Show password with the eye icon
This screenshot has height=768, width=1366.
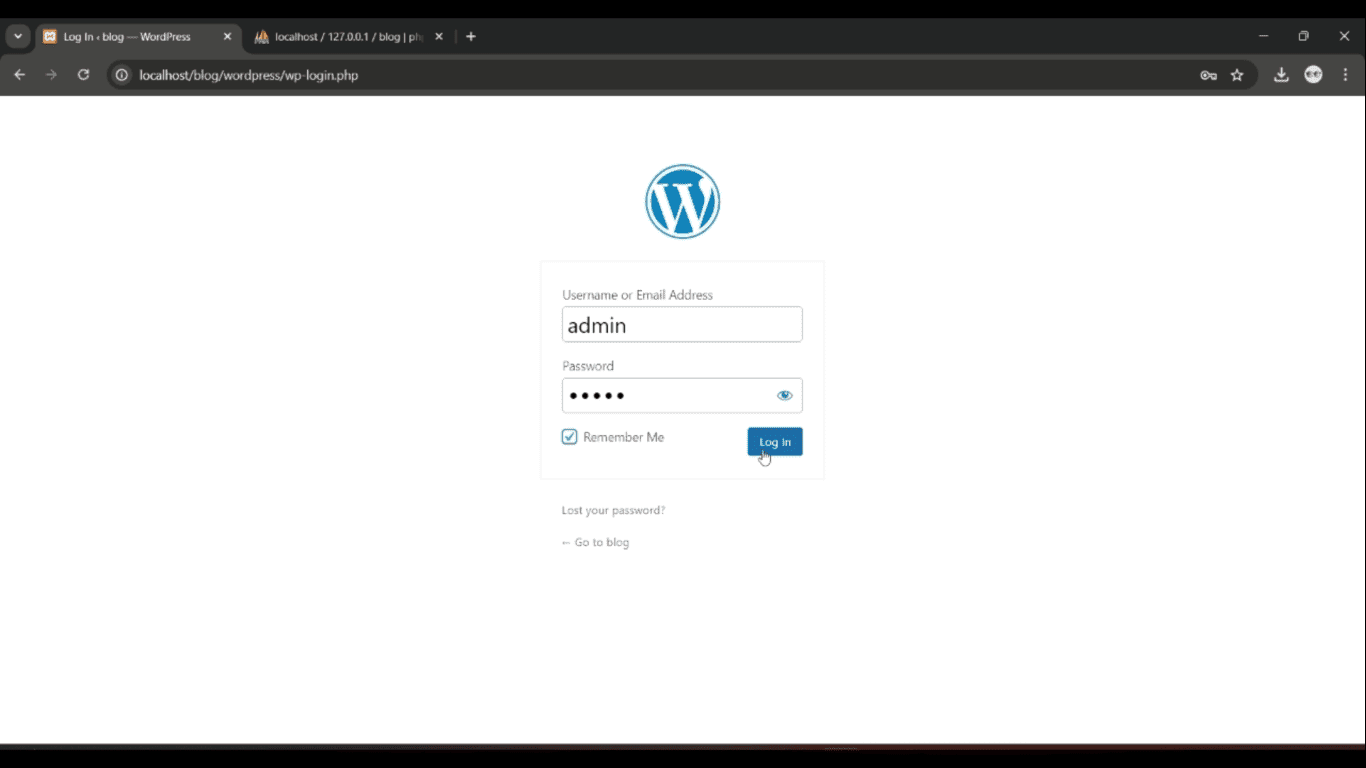click(785, 395)
